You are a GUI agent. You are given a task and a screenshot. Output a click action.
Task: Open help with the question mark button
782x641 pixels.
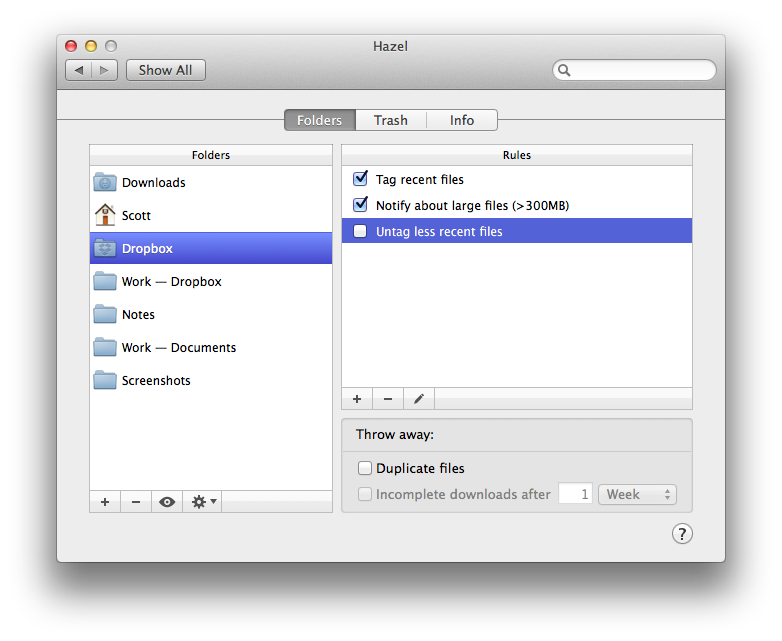coord(682,534)
